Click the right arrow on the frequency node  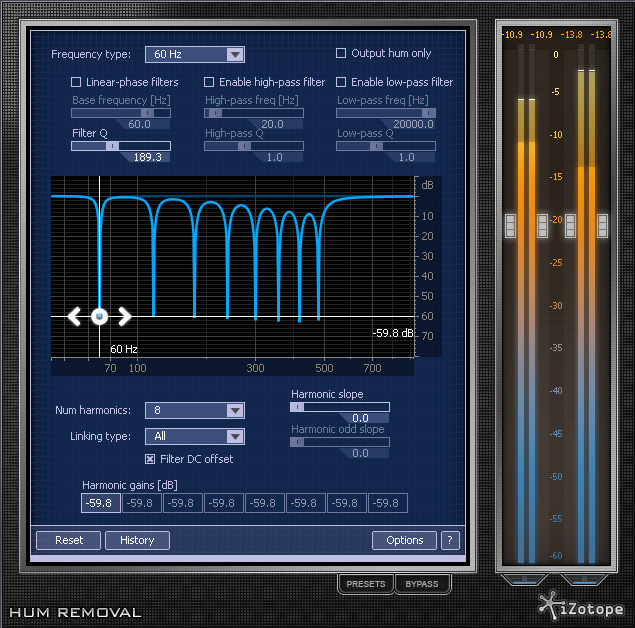coord(124,317)
